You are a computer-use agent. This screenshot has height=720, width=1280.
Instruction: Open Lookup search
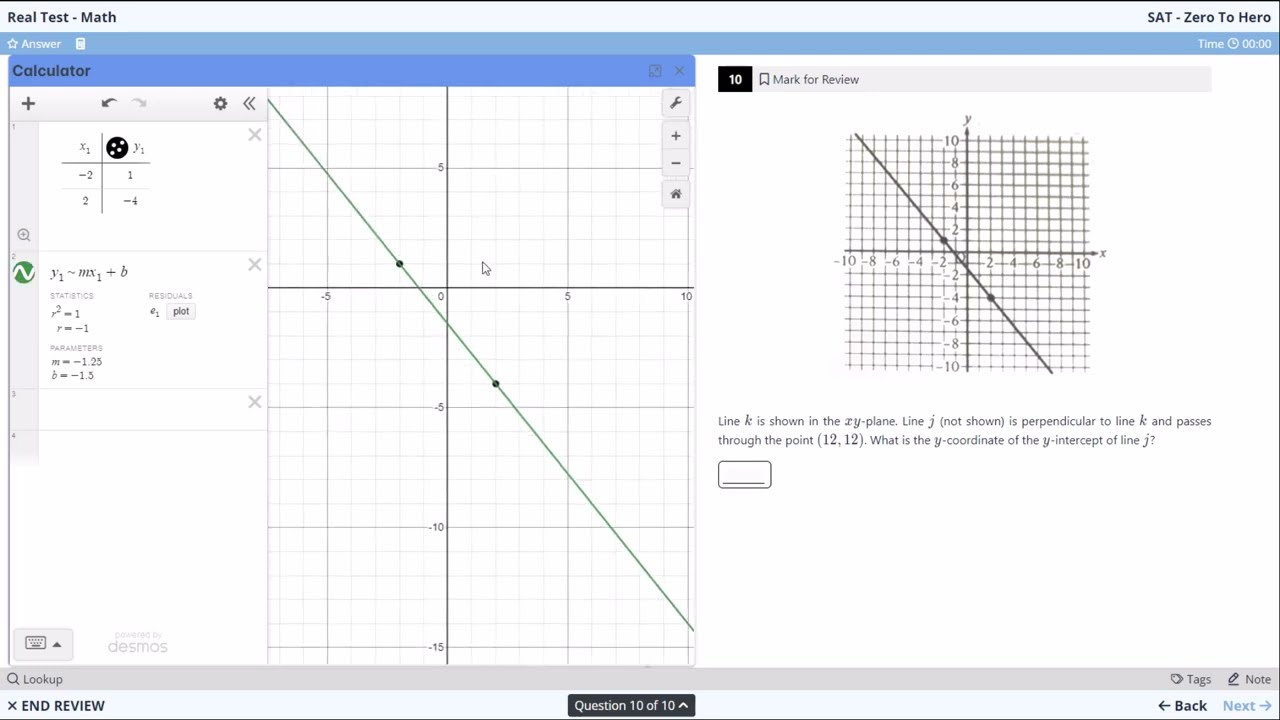(x=35, y=679)
